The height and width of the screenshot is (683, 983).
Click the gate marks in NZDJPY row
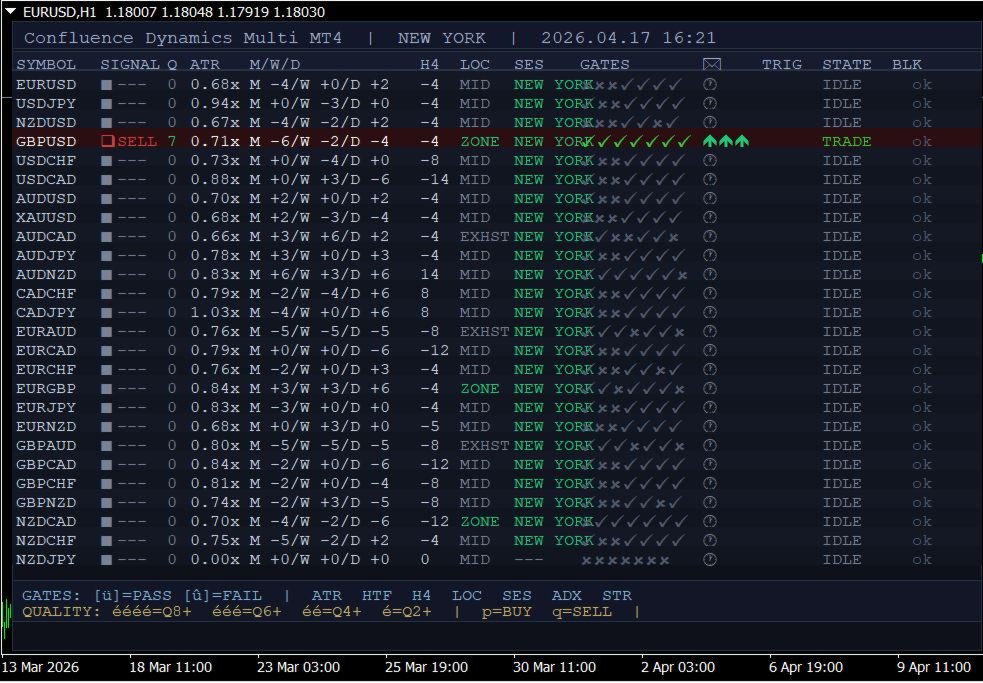click(x=626, y=560)
